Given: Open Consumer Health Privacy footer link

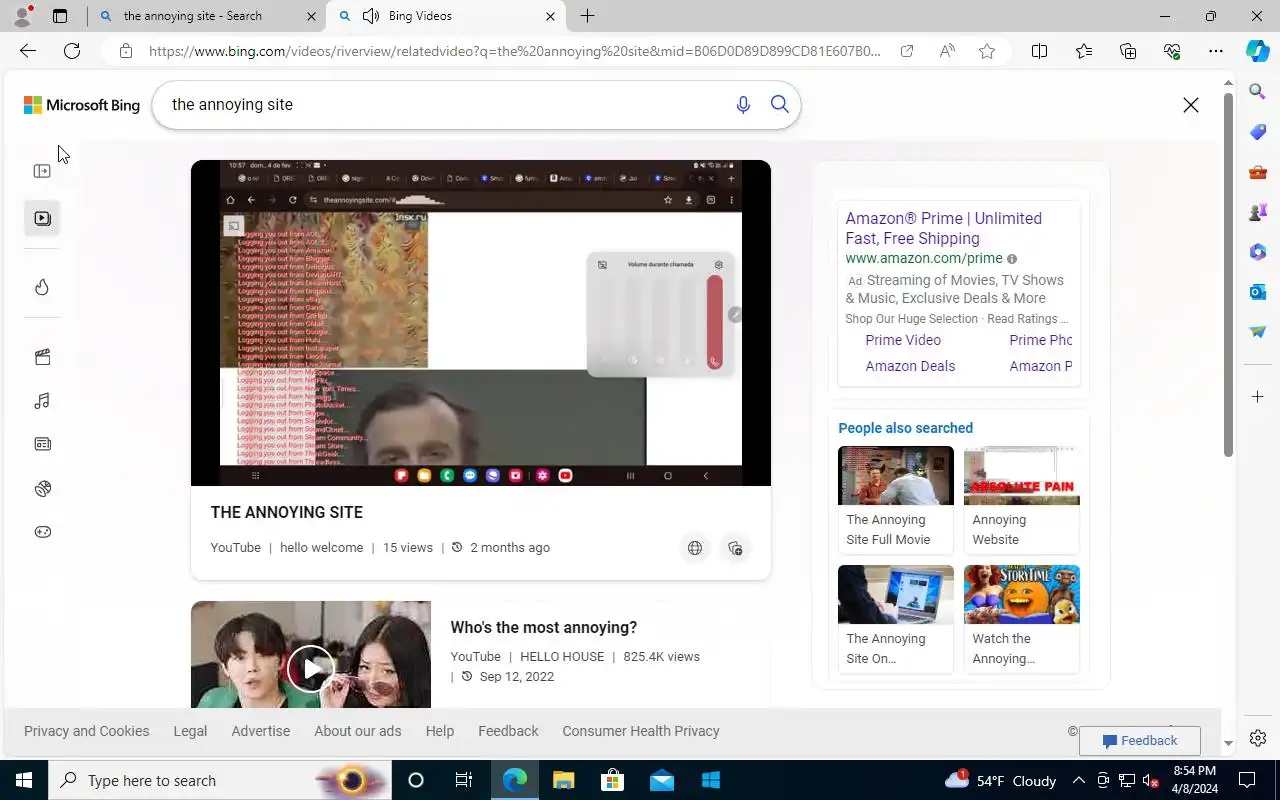Looking at the screenshot, I should tap(641, 731).
